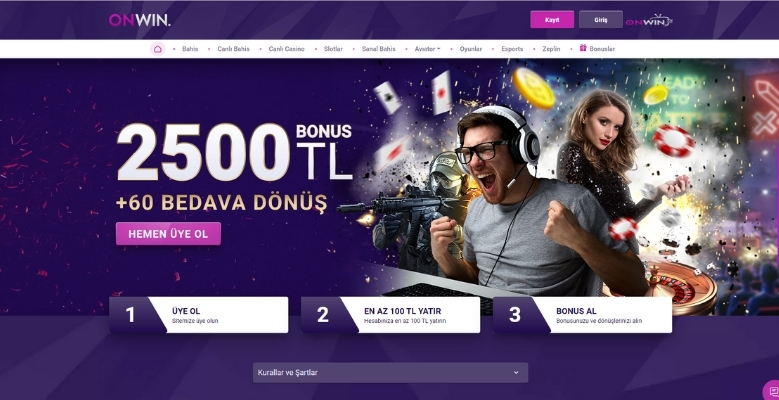Viewport: 779px width, 400px height.
Task: Navigate to Sanal Bahis
Action: (x=379, y=49)
